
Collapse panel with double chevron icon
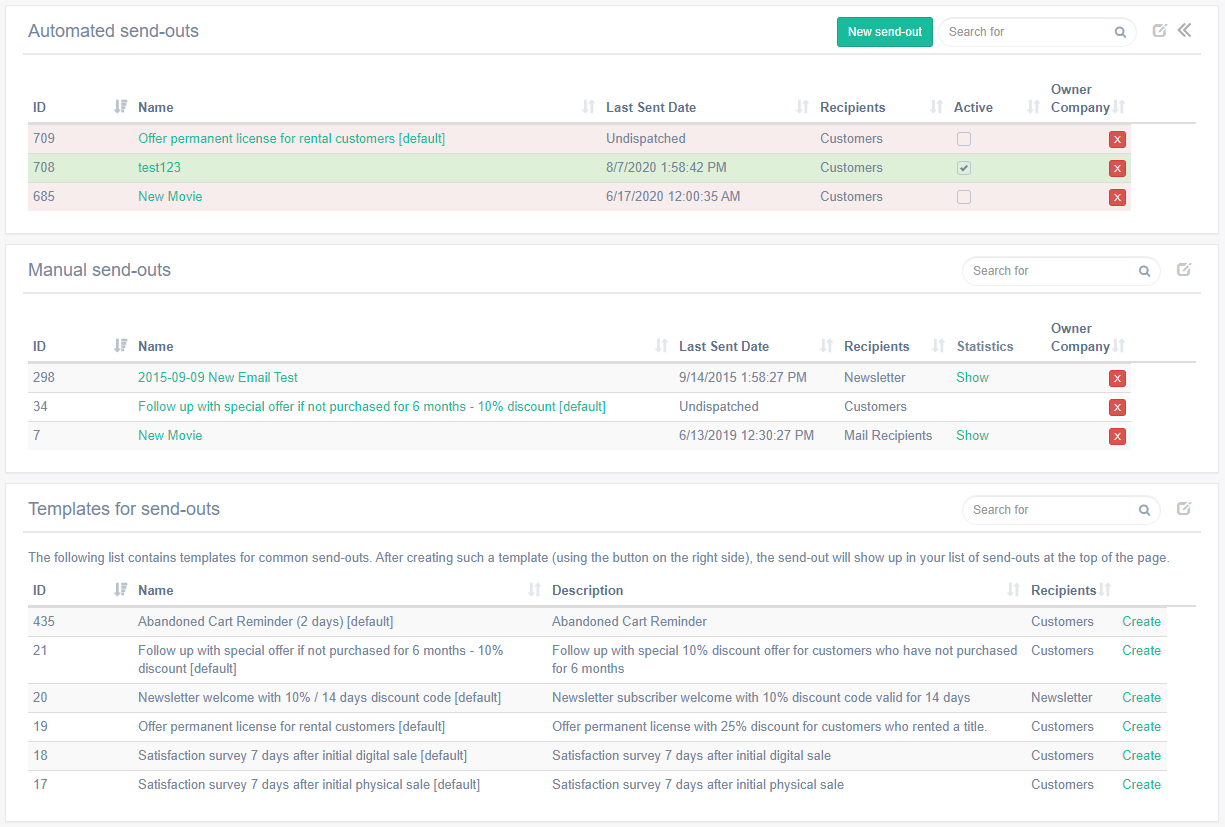[x=1185, y=31]
